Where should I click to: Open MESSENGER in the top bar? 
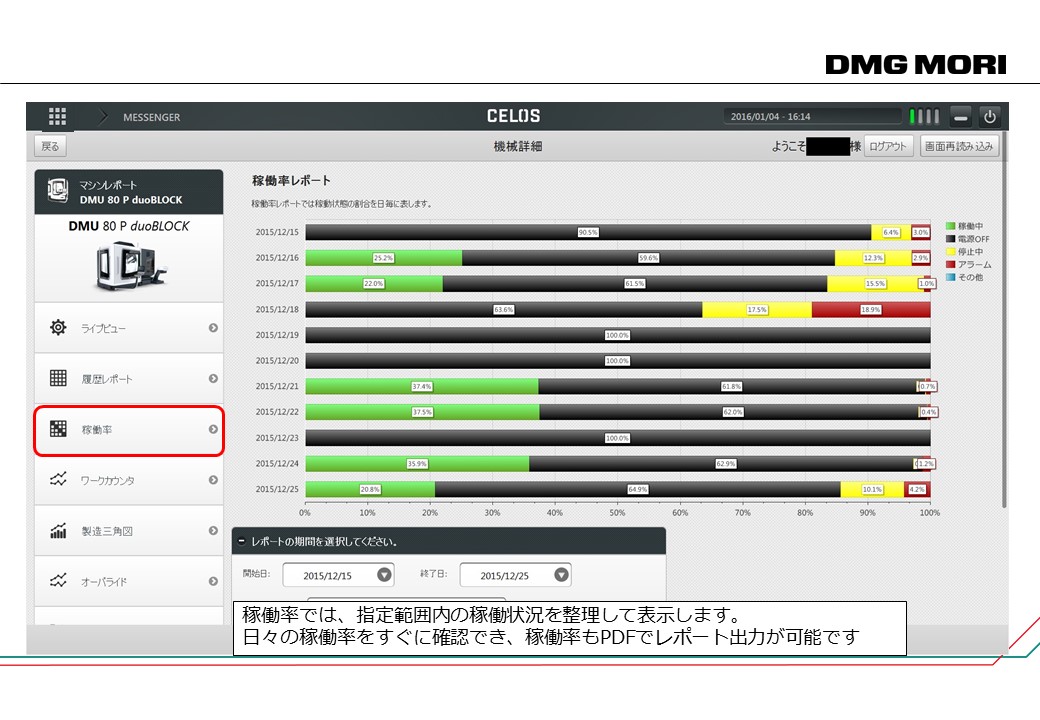[x=151, y=117]
